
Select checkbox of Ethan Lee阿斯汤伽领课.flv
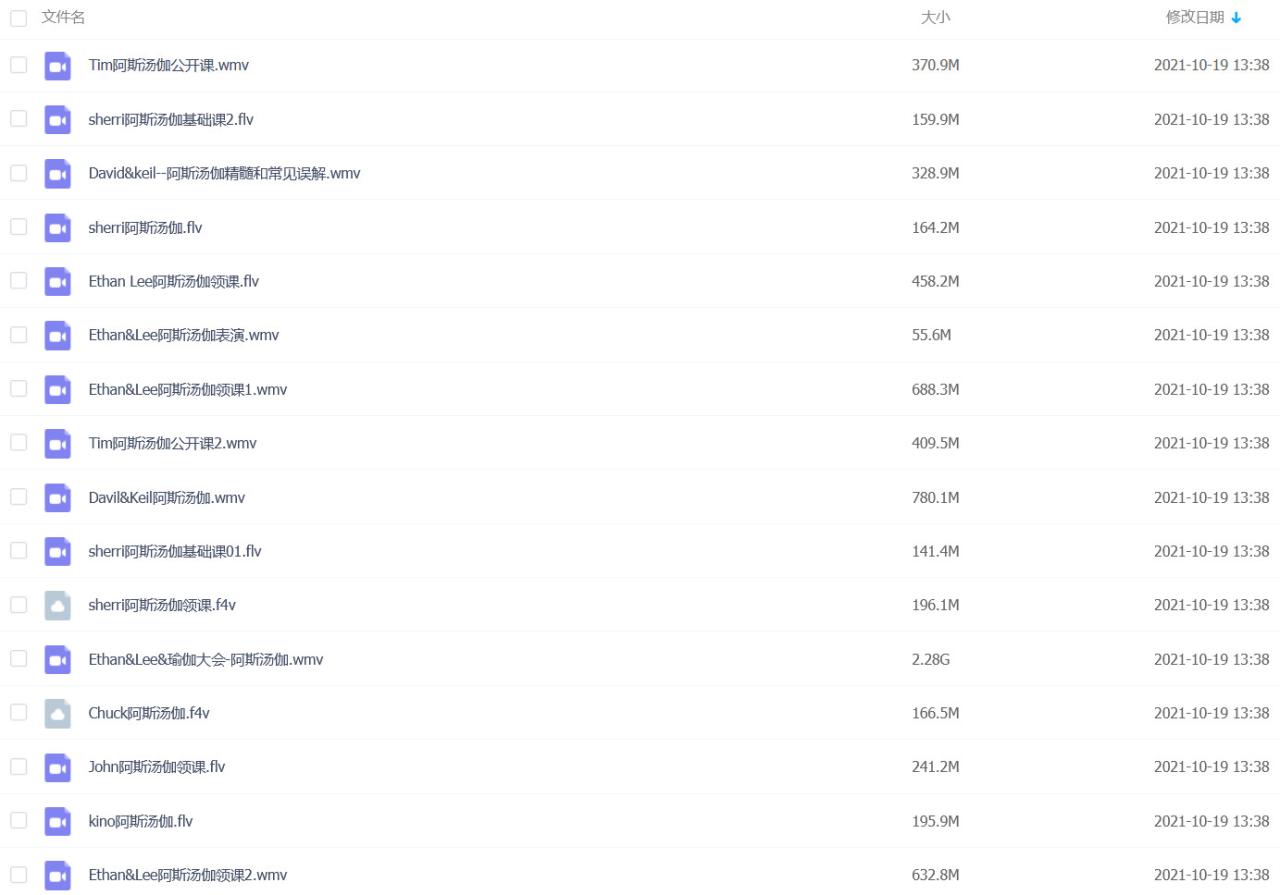tap(18, 281)
